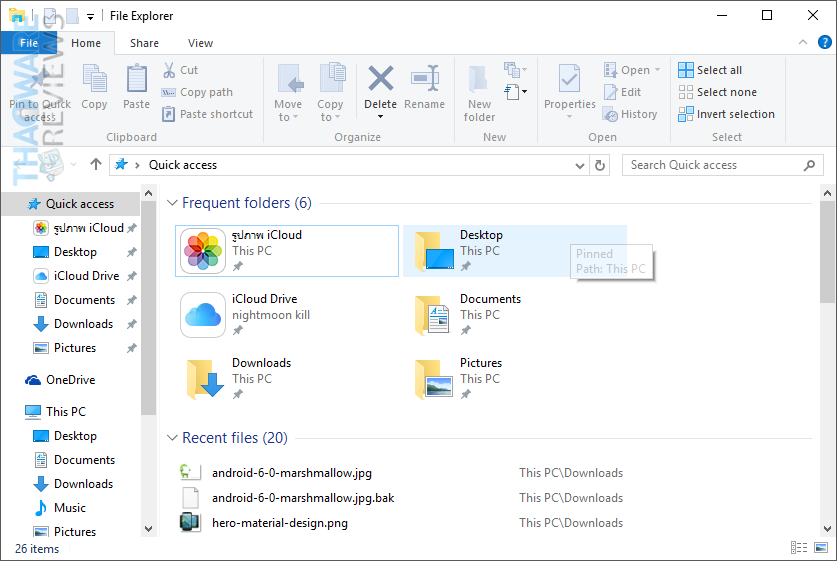Image resolution: width=837 pixels, height=561 pixels.
Task: Click the Quick access address breadcrumb
Action: click(x=183, y=165)
